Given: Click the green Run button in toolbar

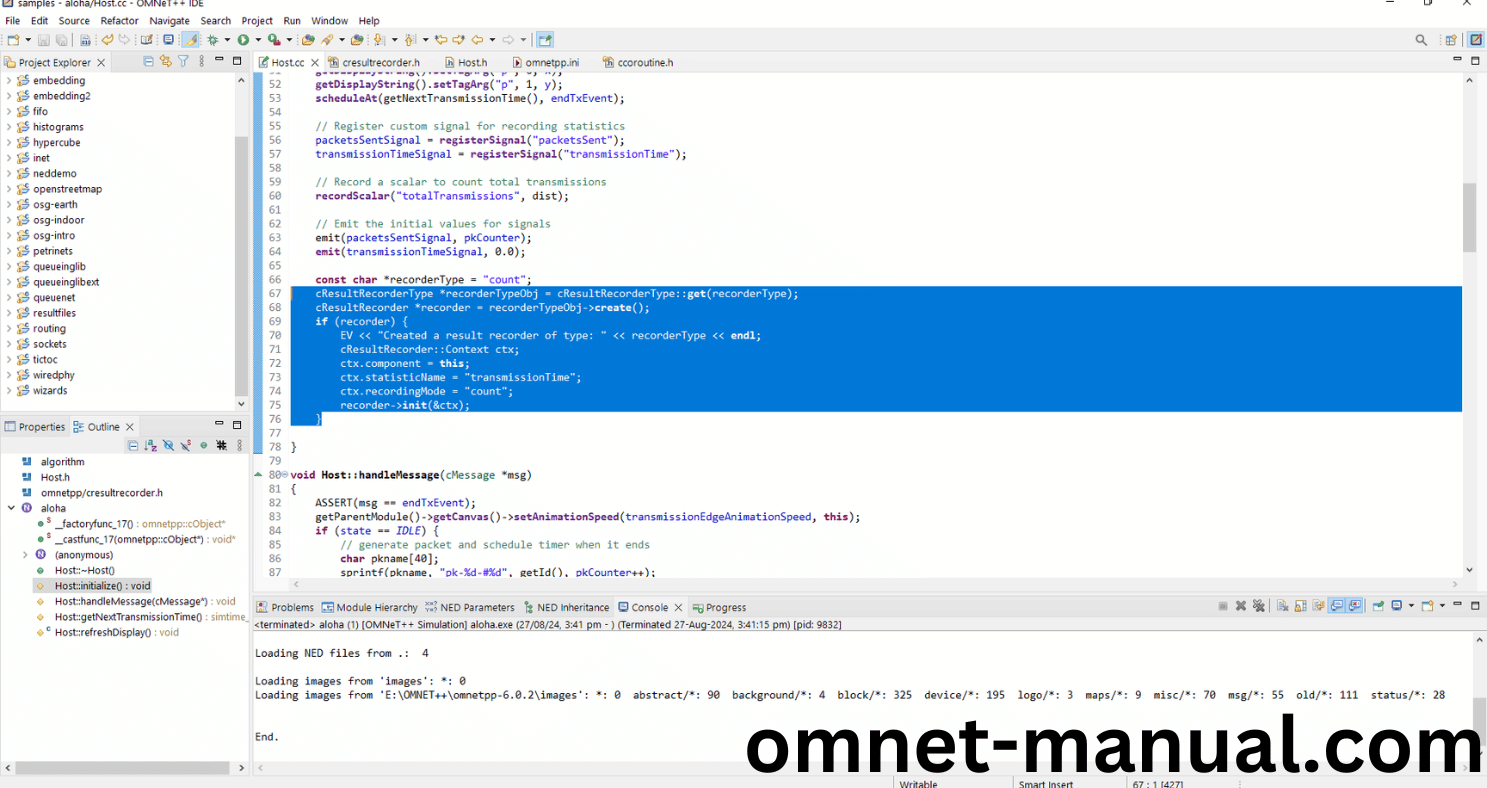Looking at the screenshot, I should (x=242, y=40).
